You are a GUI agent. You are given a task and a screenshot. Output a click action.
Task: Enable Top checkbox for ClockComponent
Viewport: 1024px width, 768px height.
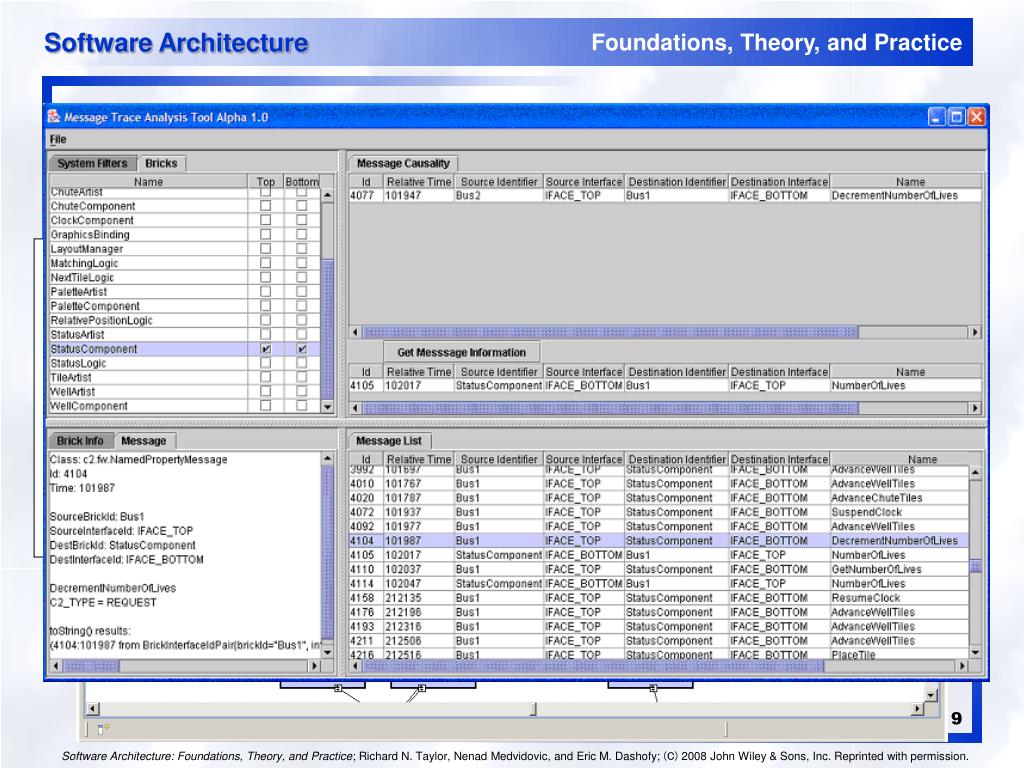click(x=265, y=220)
